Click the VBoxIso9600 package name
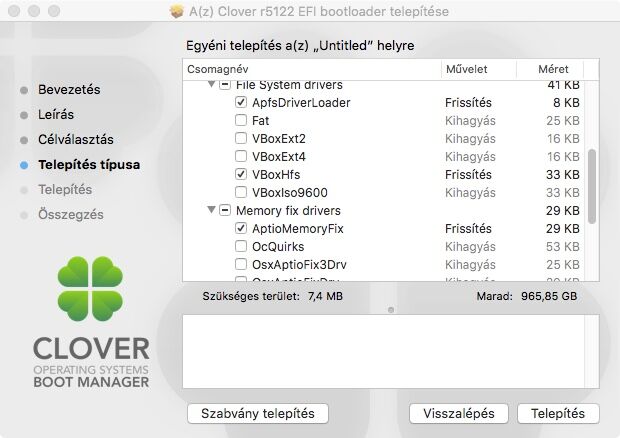 [x=290, y=193]
